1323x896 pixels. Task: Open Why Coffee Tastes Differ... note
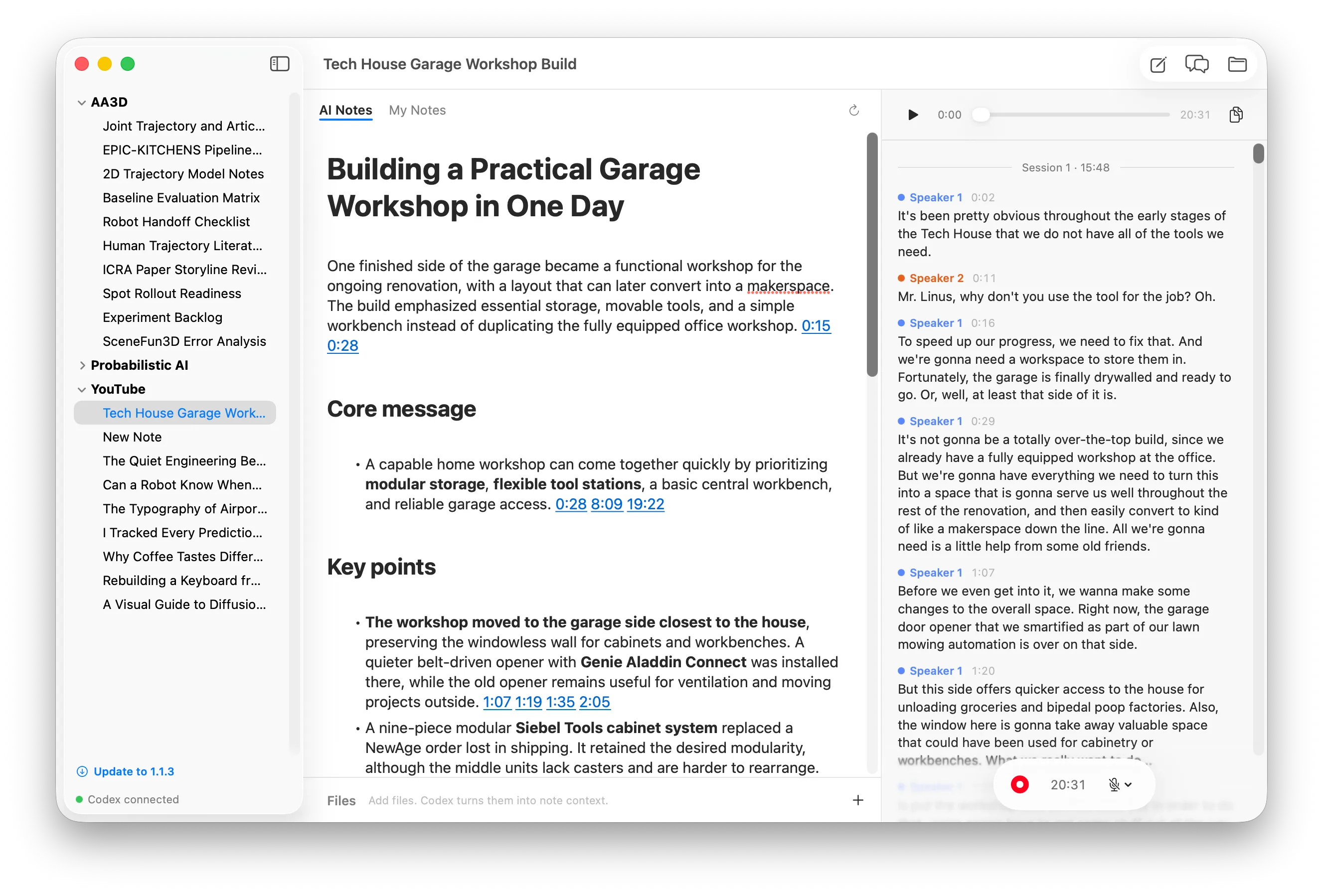point(183,557)
